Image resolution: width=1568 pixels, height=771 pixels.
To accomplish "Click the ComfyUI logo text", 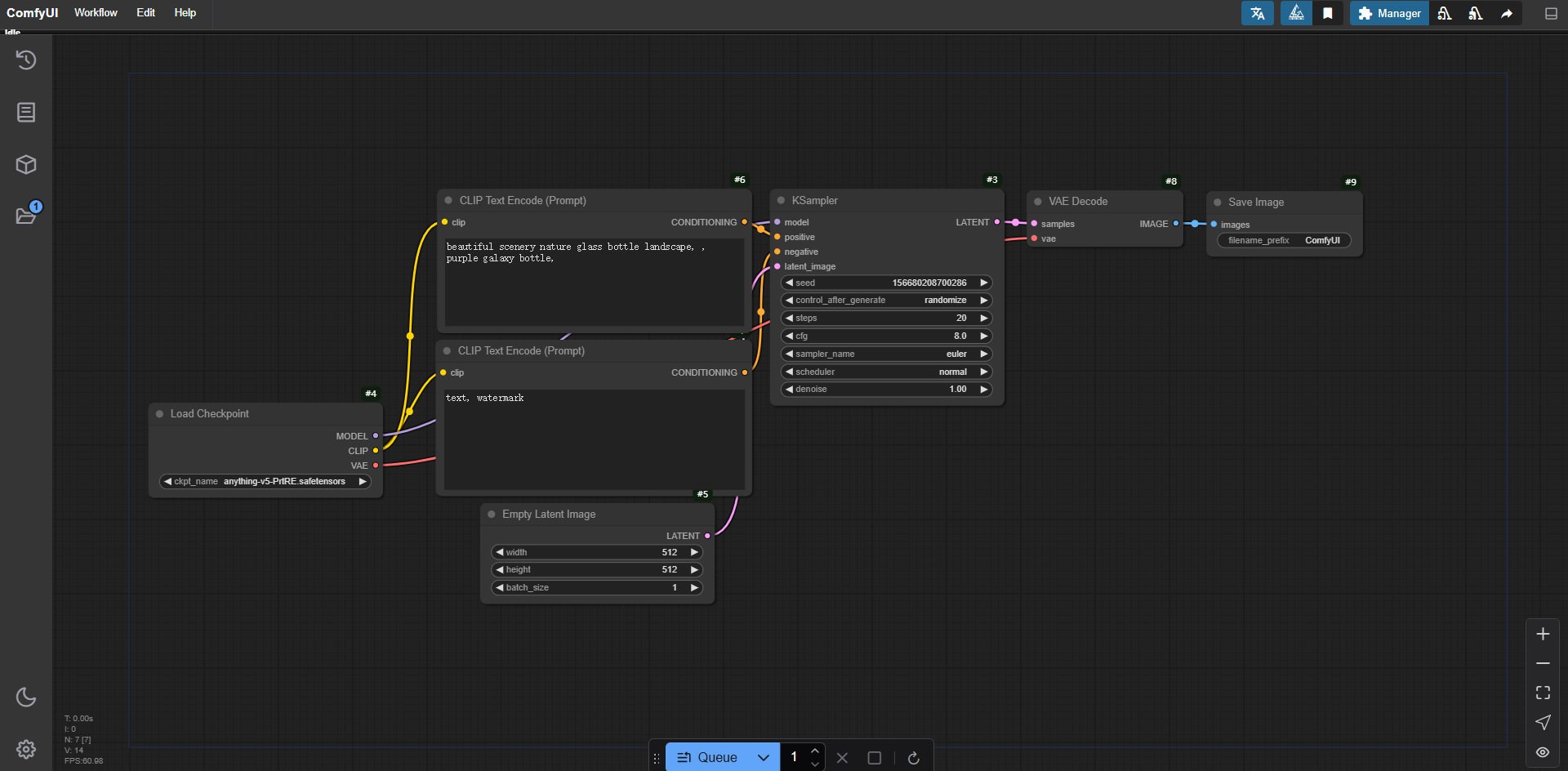I will pyautogui.click(x=33, y=13).
